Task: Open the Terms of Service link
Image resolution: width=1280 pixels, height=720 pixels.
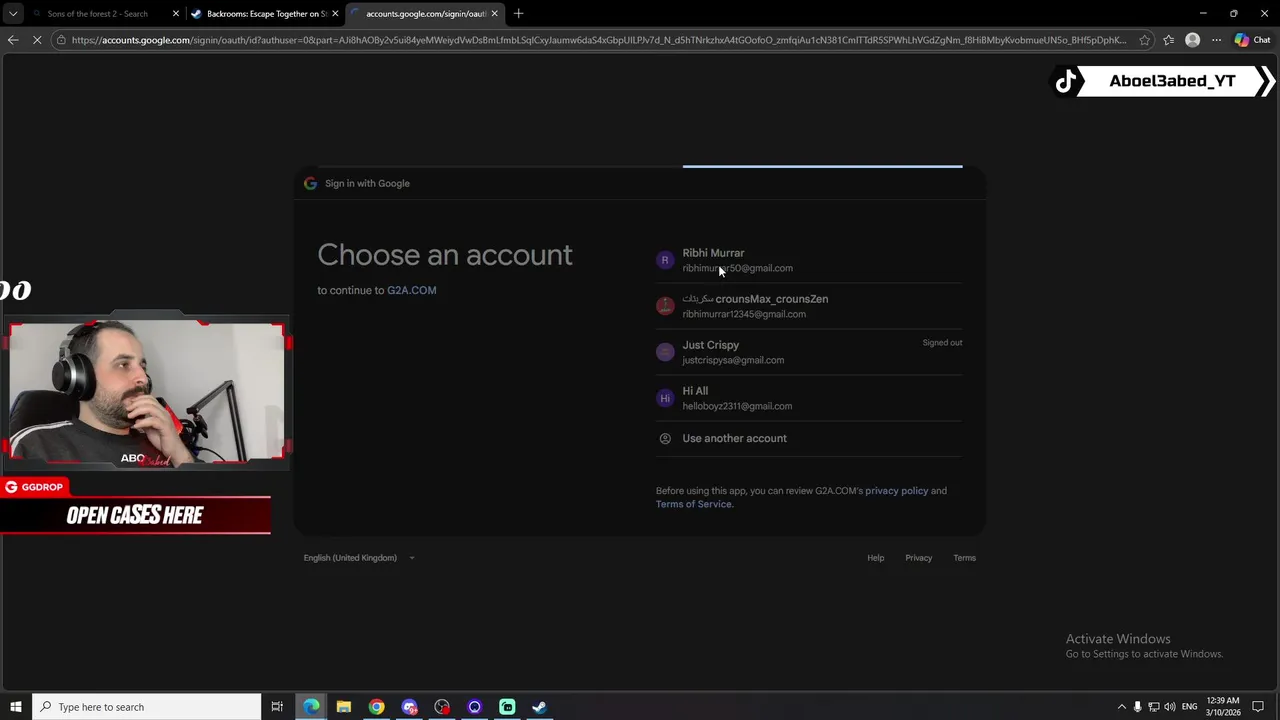Action: click(693, 504)
